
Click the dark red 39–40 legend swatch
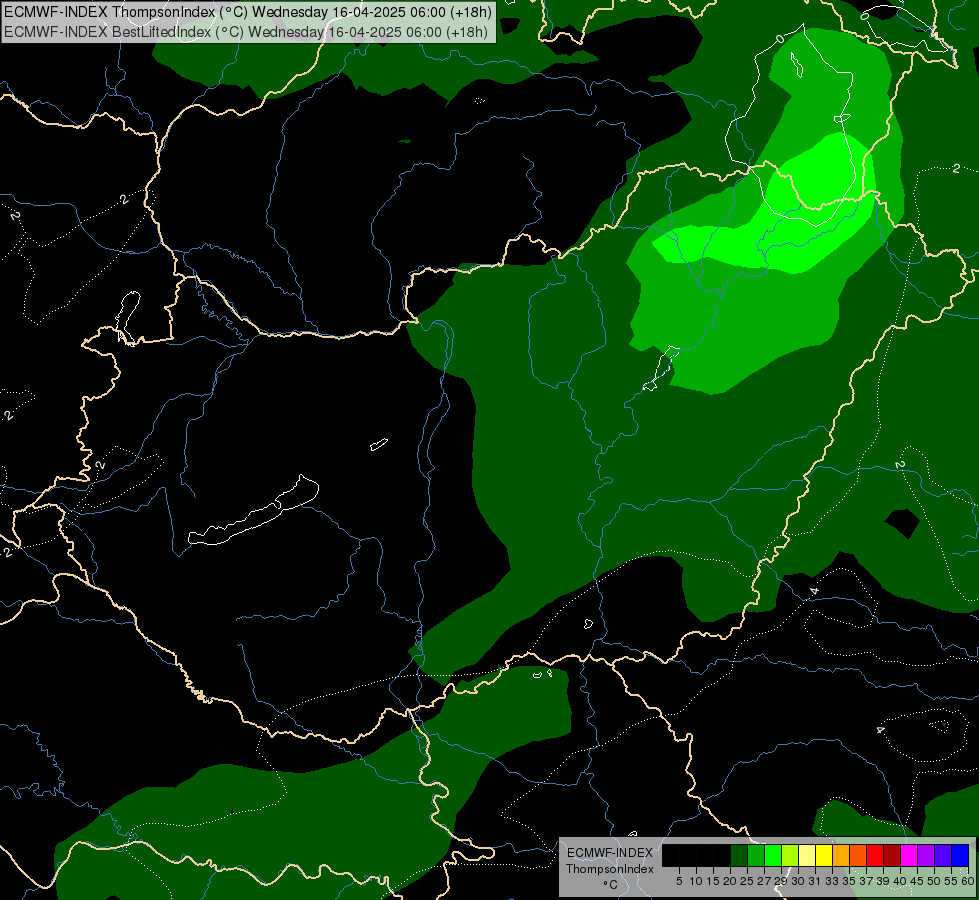(892, 855)
